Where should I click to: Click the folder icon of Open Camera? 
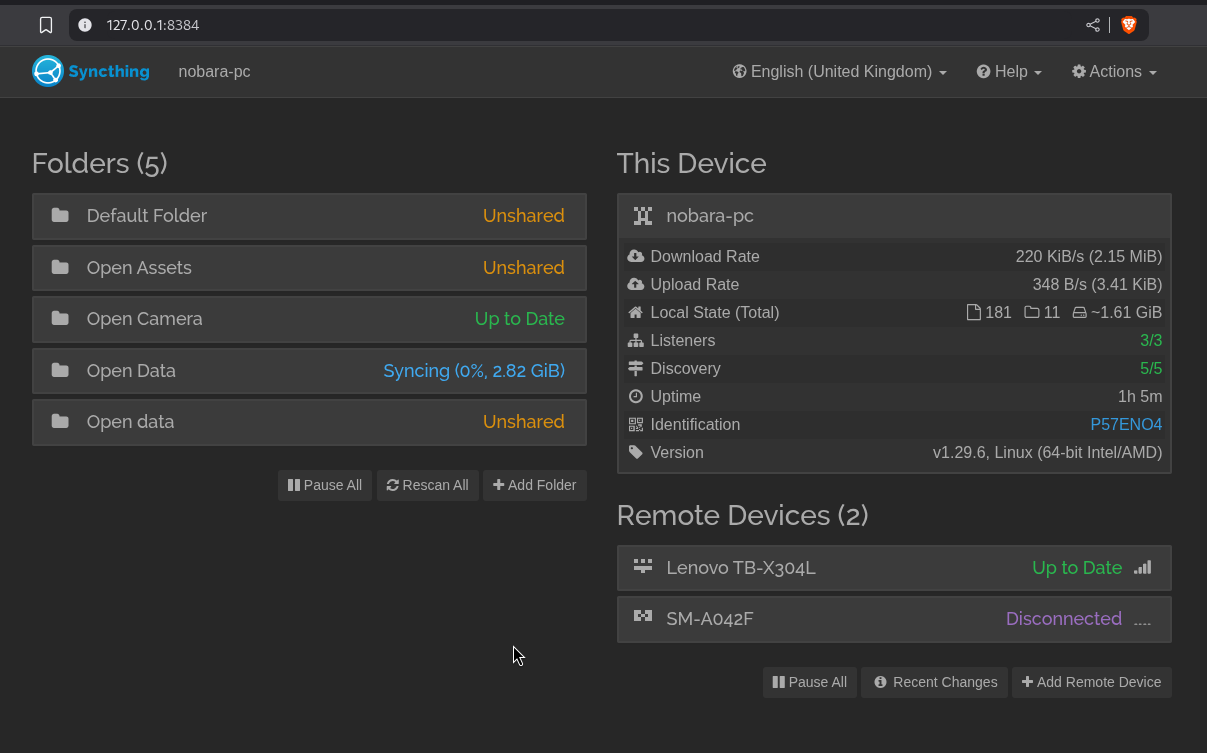(x=60, y=318)
